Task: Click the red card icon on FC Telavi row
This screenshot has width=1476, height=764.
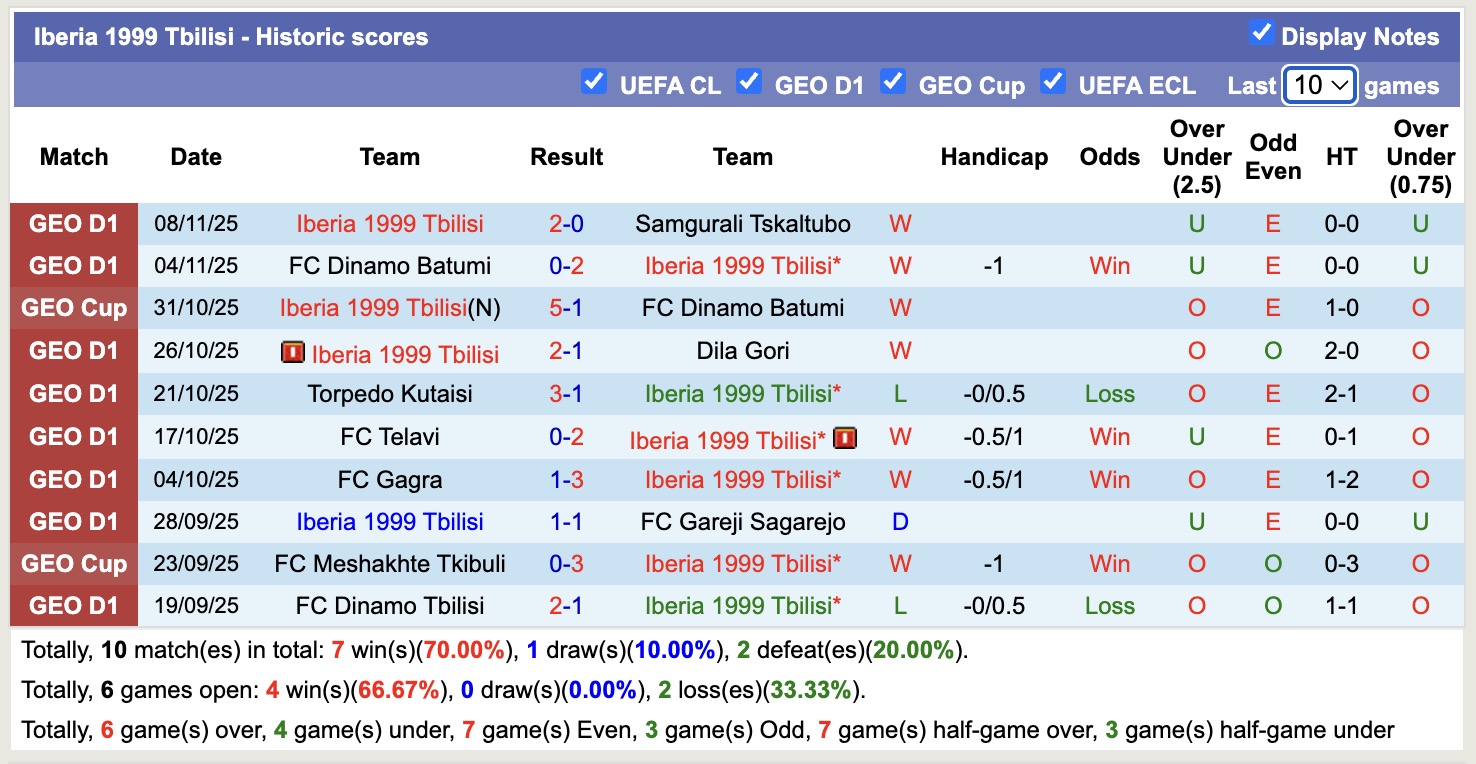Action: click(x=845, y=438)
